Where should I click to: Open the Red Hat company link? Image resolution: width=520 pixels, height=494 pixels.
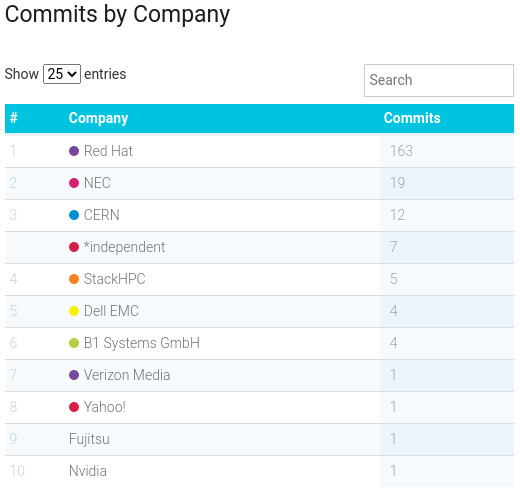tap(108, 151)
